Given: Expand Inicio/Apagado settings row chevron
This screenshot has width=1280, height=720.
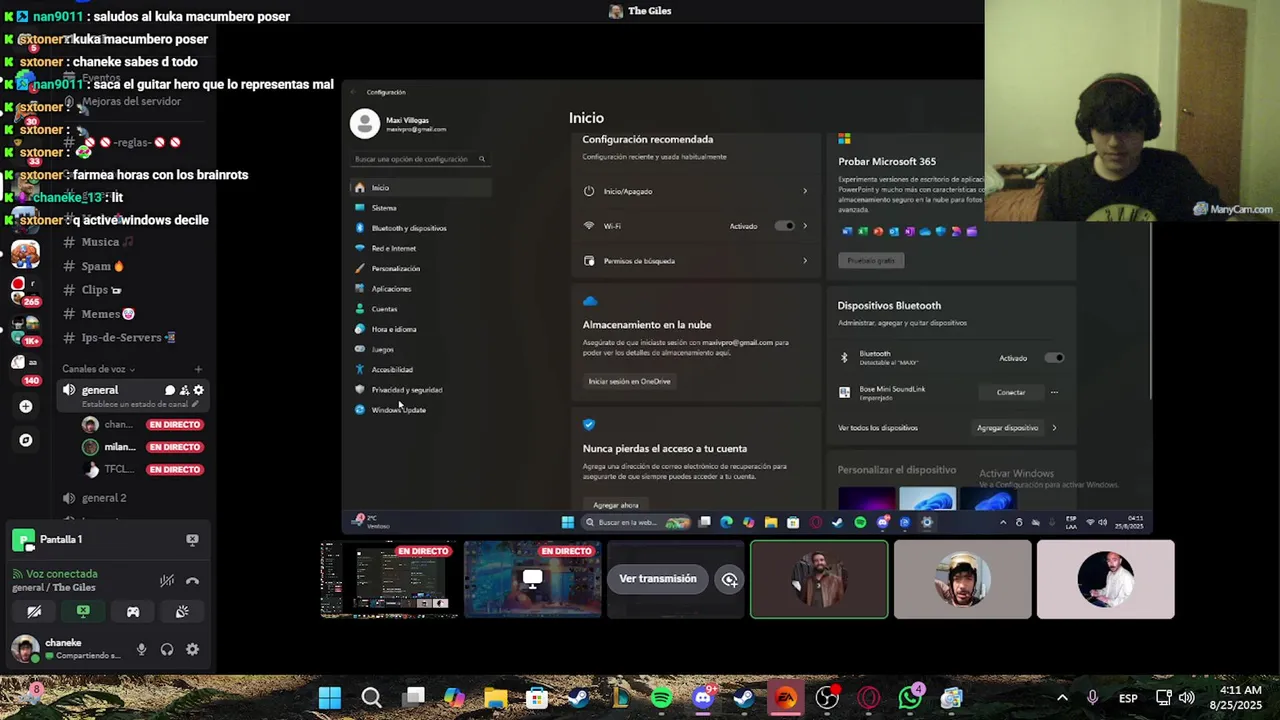Looking at the screenshot, I should coord(805,191).
